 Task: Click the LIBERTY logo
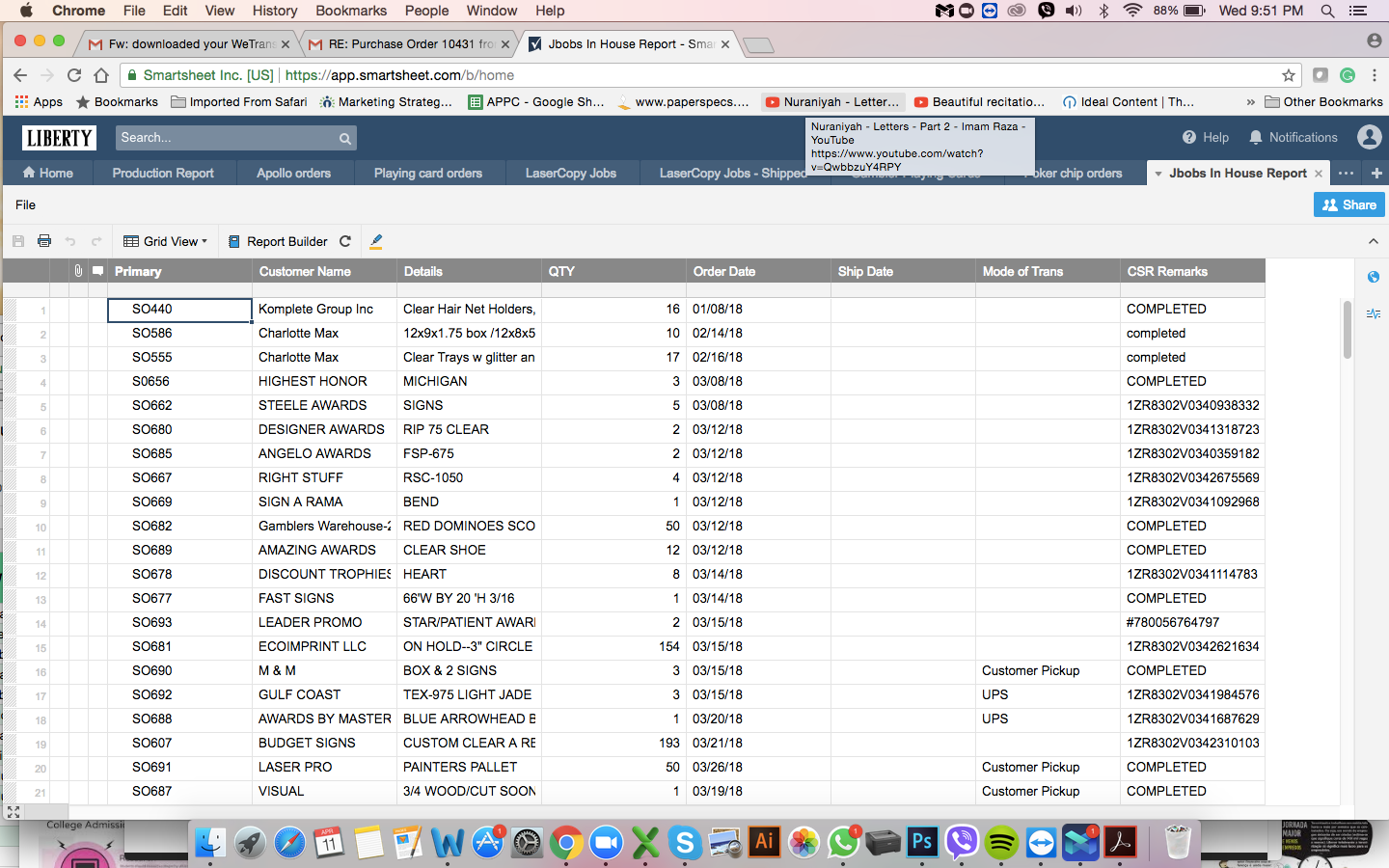59,138
